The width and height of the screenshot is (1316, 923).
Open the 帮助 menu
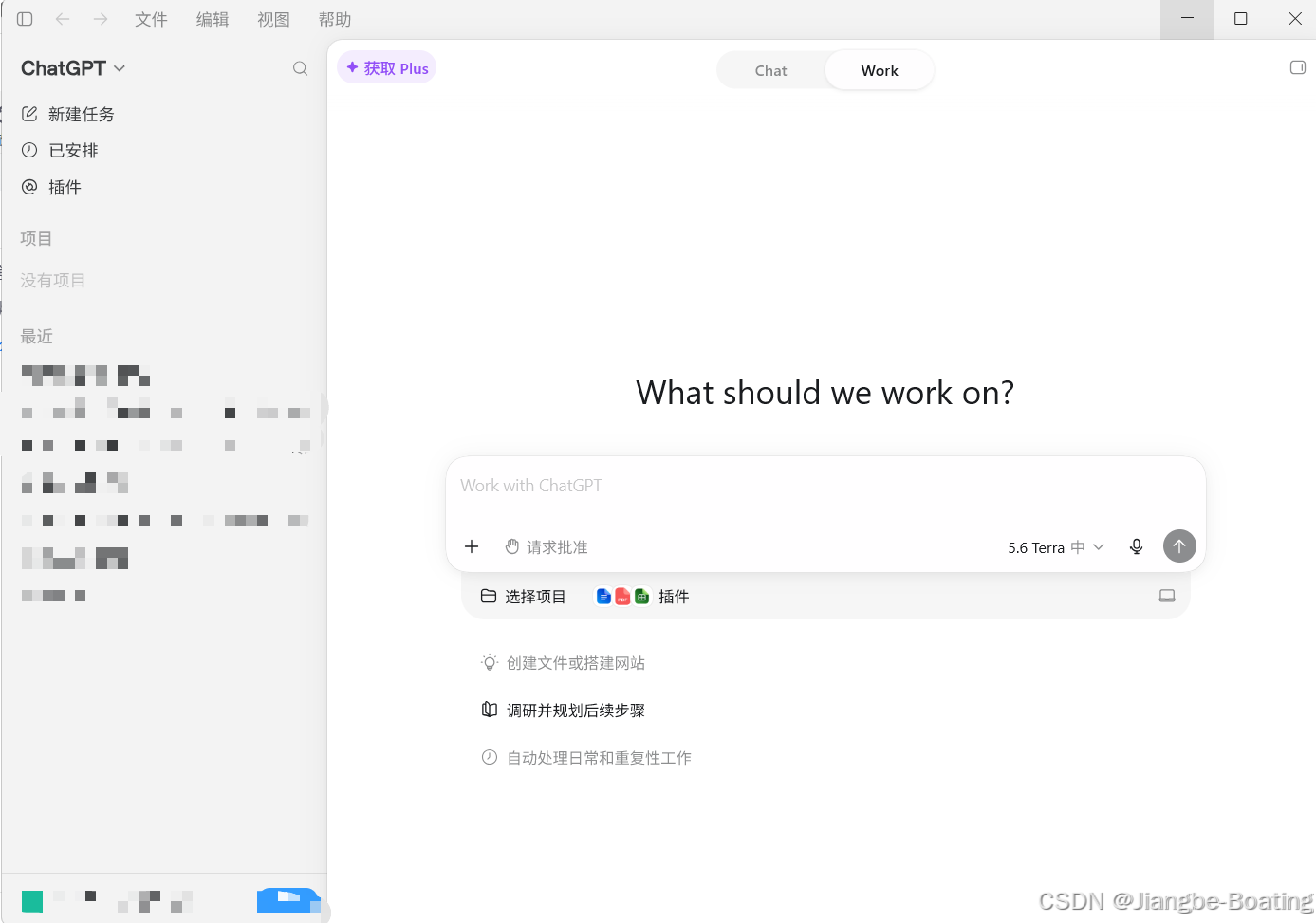tap(335, 20)
